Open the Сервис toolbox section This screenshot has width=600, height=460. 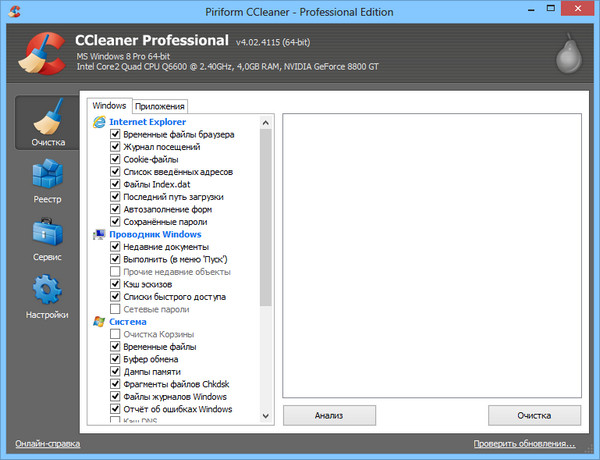coord(47,239)
